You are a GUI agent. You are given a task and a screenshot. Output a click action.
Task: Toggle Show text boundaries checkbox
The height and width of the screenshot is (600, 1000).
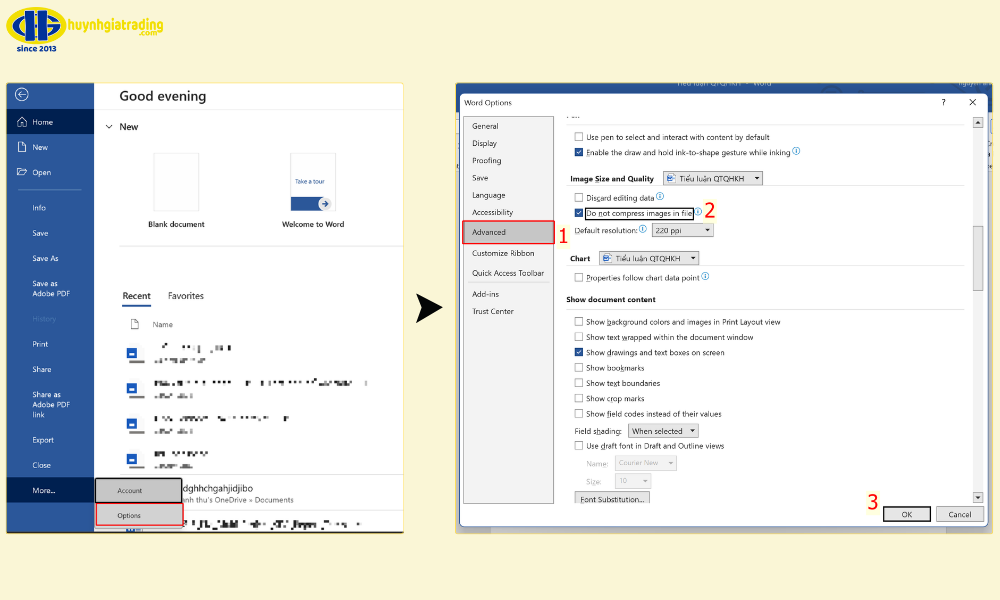pos(578,383)
